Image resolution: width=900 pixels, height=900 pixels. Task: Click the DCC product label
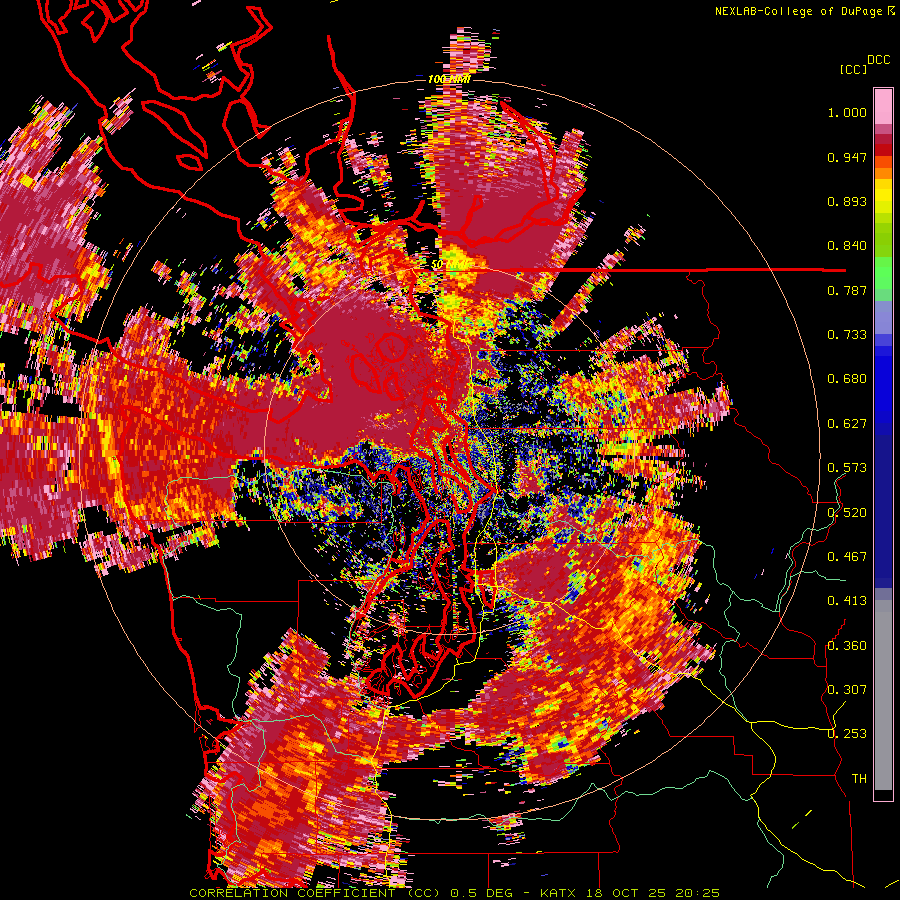point(878,60)
